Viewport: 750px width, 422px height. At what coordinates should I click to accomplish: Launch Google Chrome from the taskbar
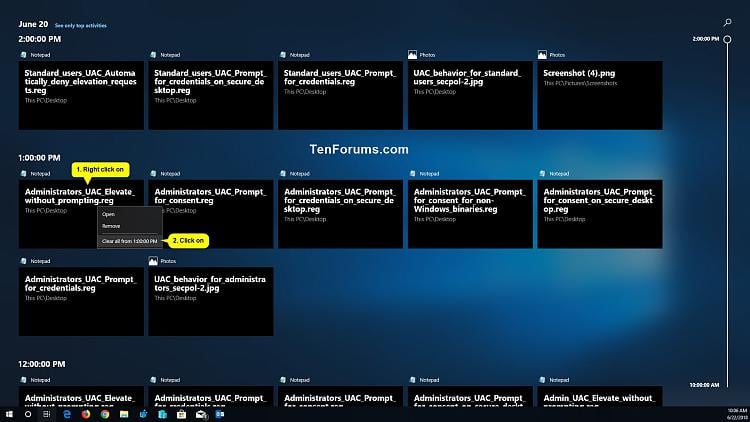105,414
